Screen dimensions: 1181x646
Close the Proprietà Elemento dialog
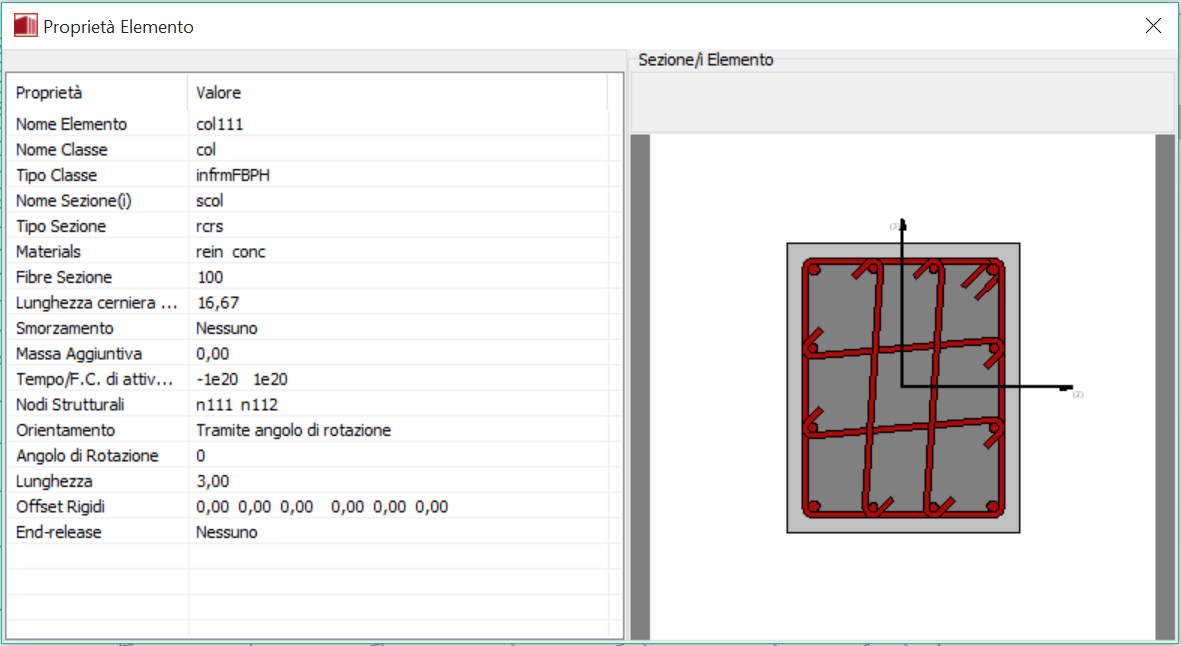[1153, 26]
